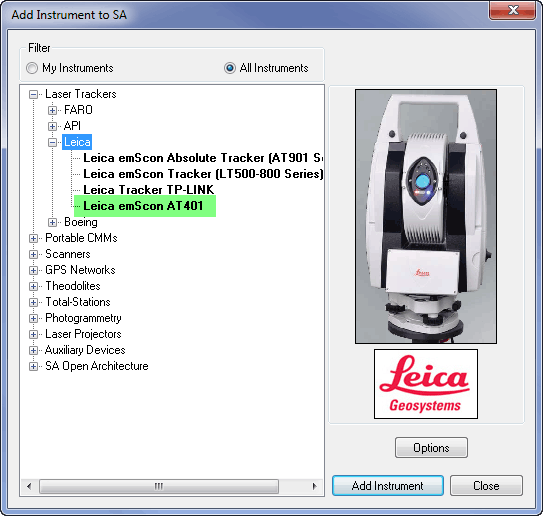Close the Add Instrument to SA dialog
This screenshot has height=516, width=543.
513,10
